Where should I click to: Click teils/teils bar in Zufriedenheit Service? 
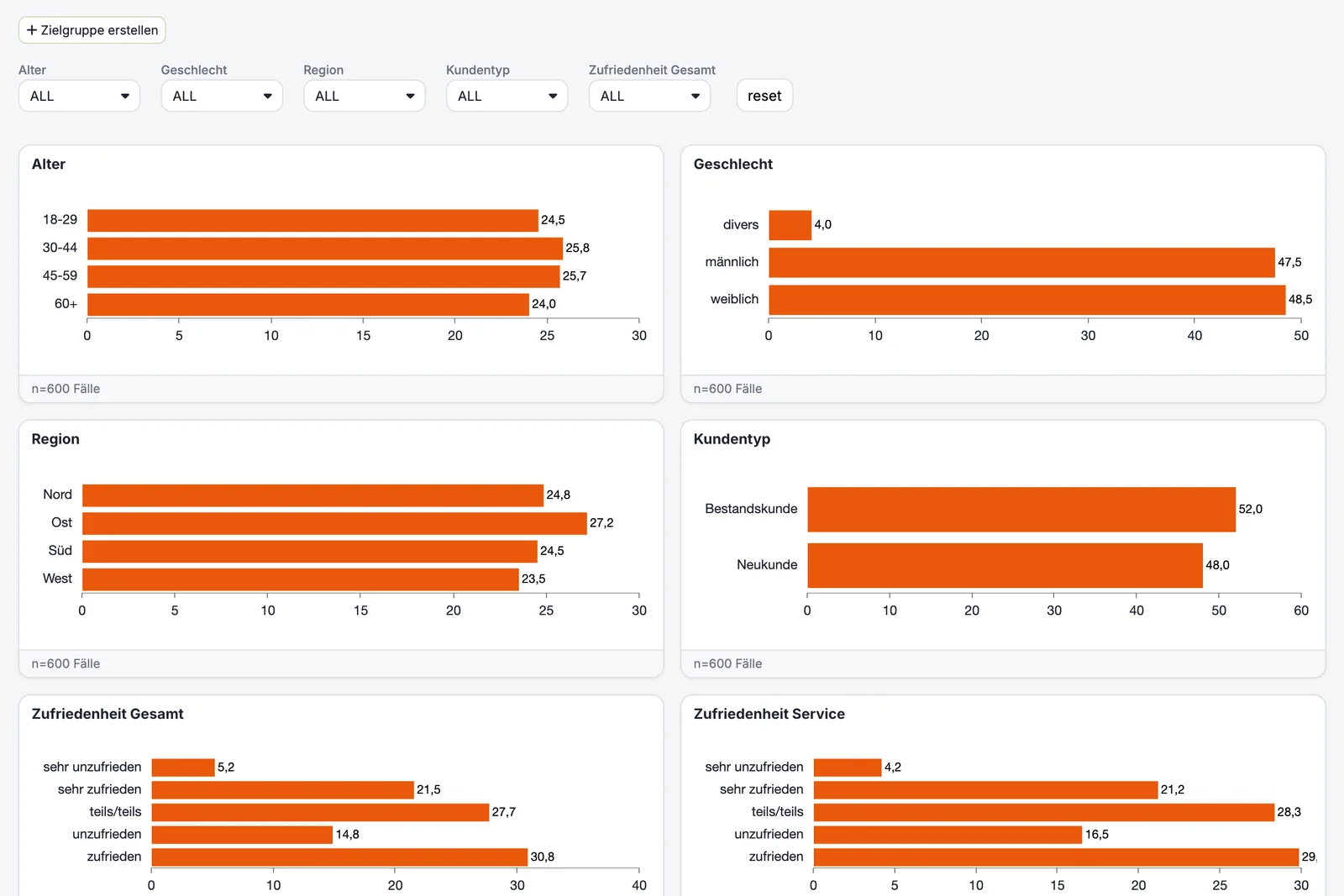[x=1044, y=812]
